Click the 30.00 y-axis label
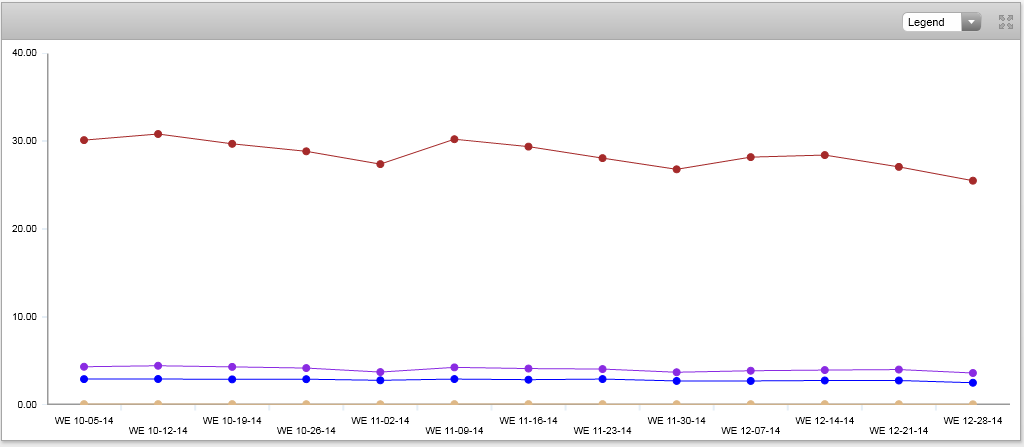Screen dimensions: 1024x447 [x=23, y=141]
